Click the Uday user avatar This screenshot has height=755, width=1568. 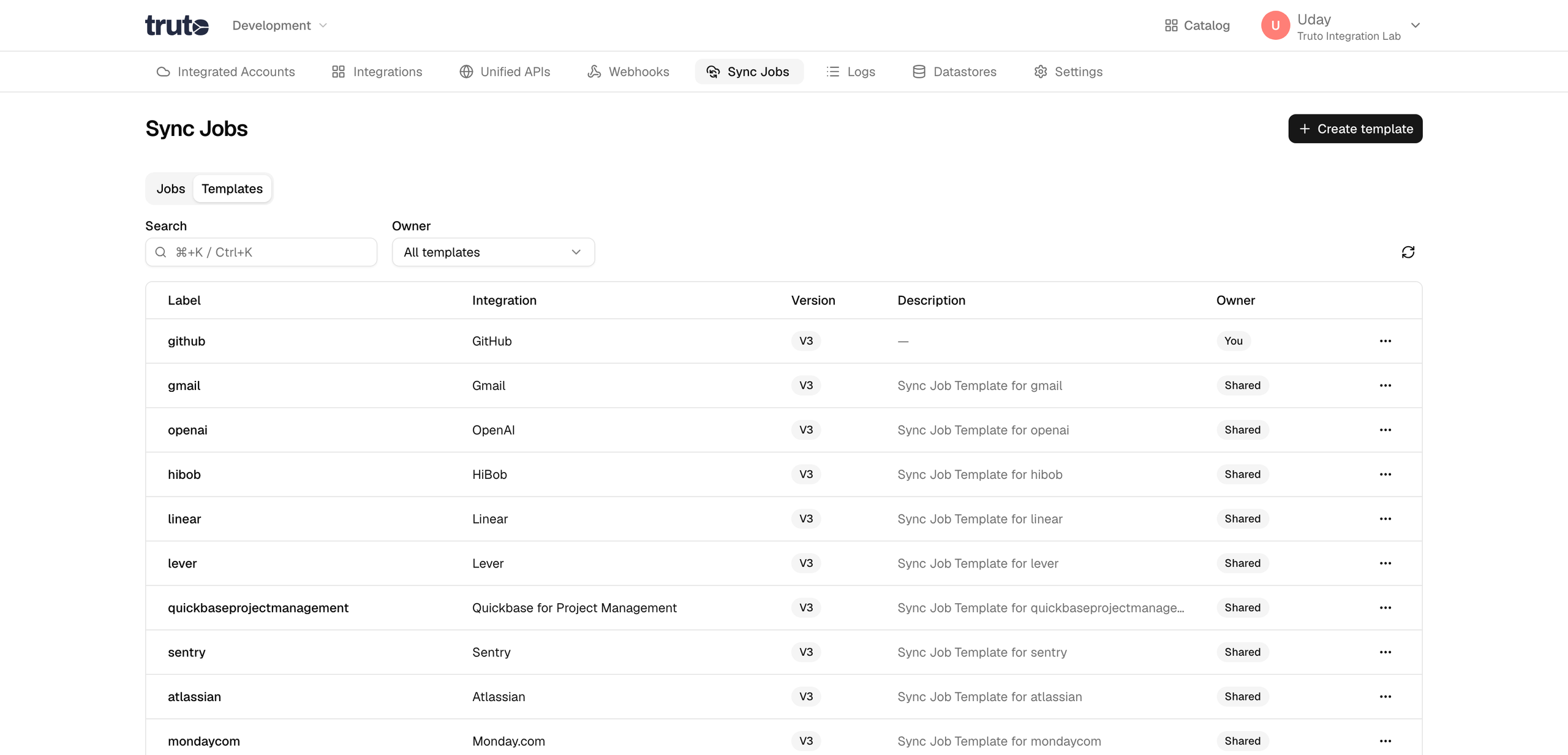pyautogui.click(x=1275, y=26)
